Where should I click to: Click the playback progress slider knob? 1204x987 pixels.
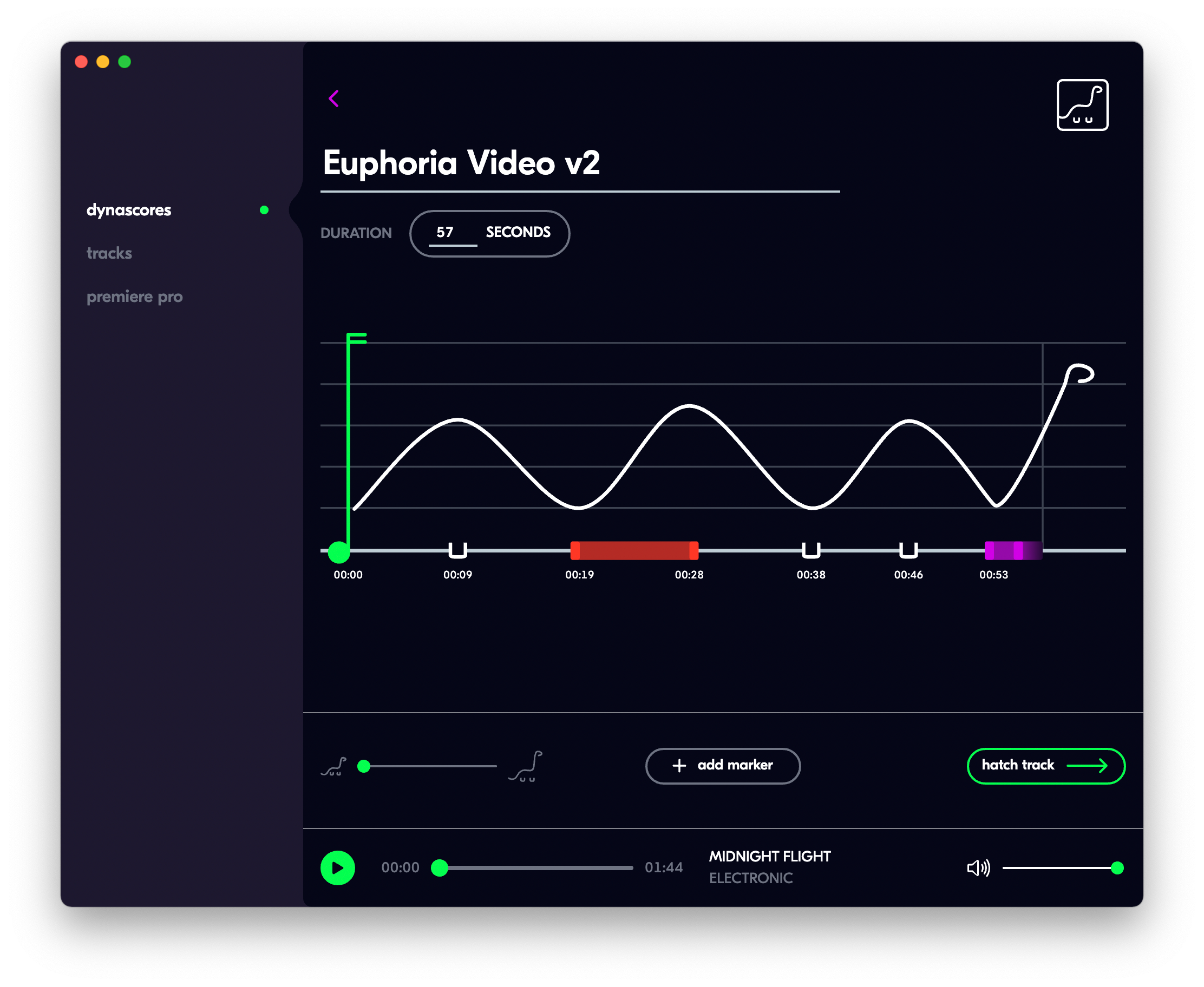pos(440,867)
